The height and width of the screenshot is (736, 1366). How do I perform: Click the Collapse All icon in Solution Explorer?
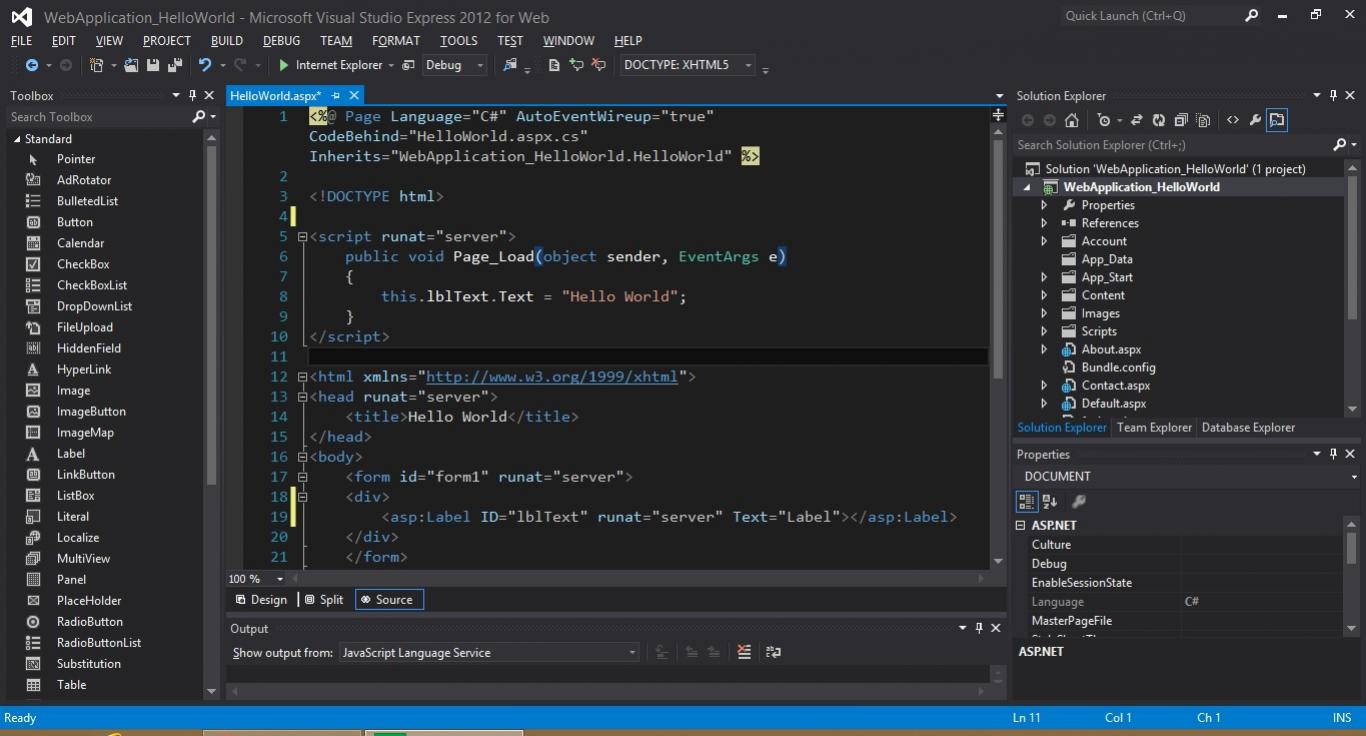coord(1180,120)
